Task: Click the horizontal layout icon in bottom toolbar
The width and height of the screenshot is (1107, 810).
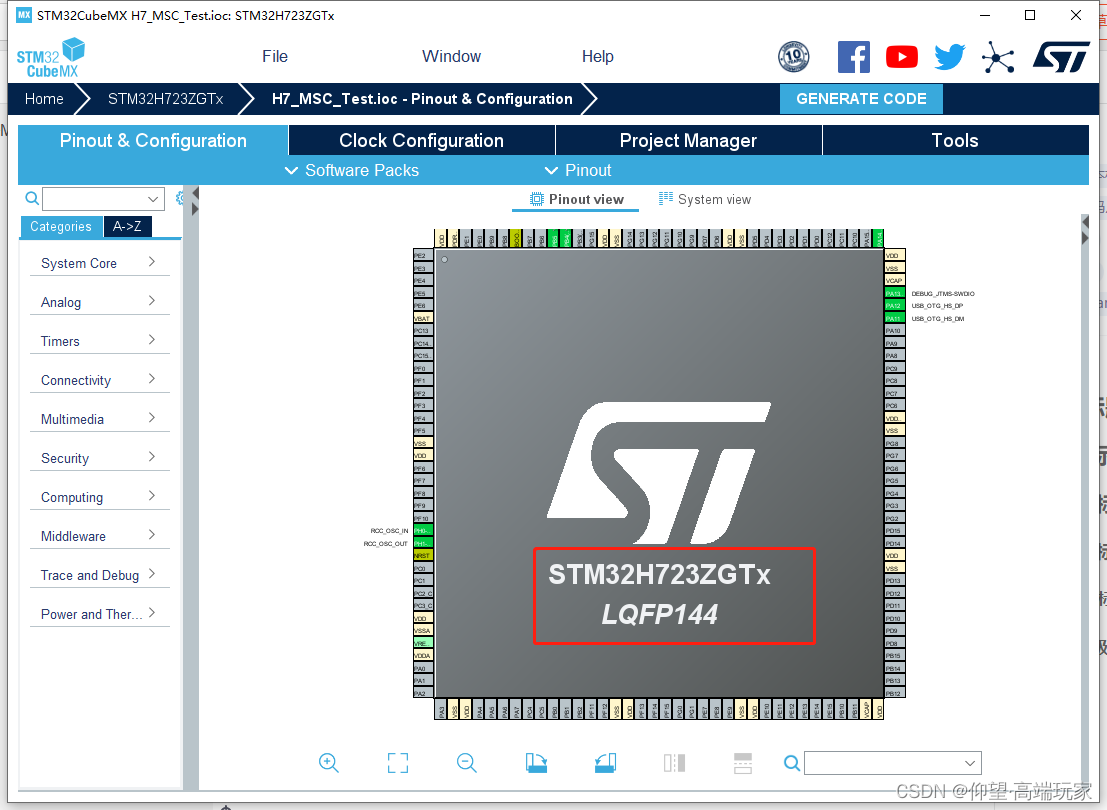Action: pos(743,763)
